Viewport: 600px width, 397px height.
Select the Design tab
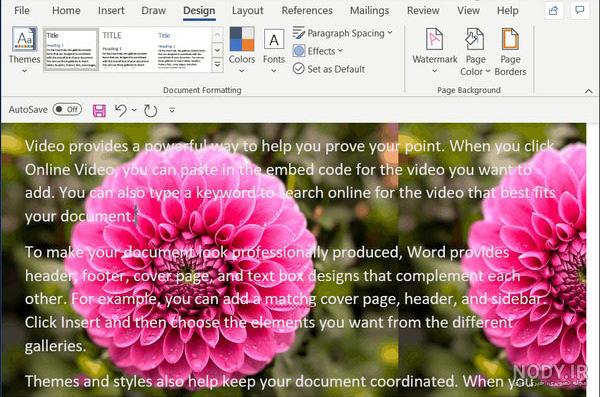click(199, 10)
